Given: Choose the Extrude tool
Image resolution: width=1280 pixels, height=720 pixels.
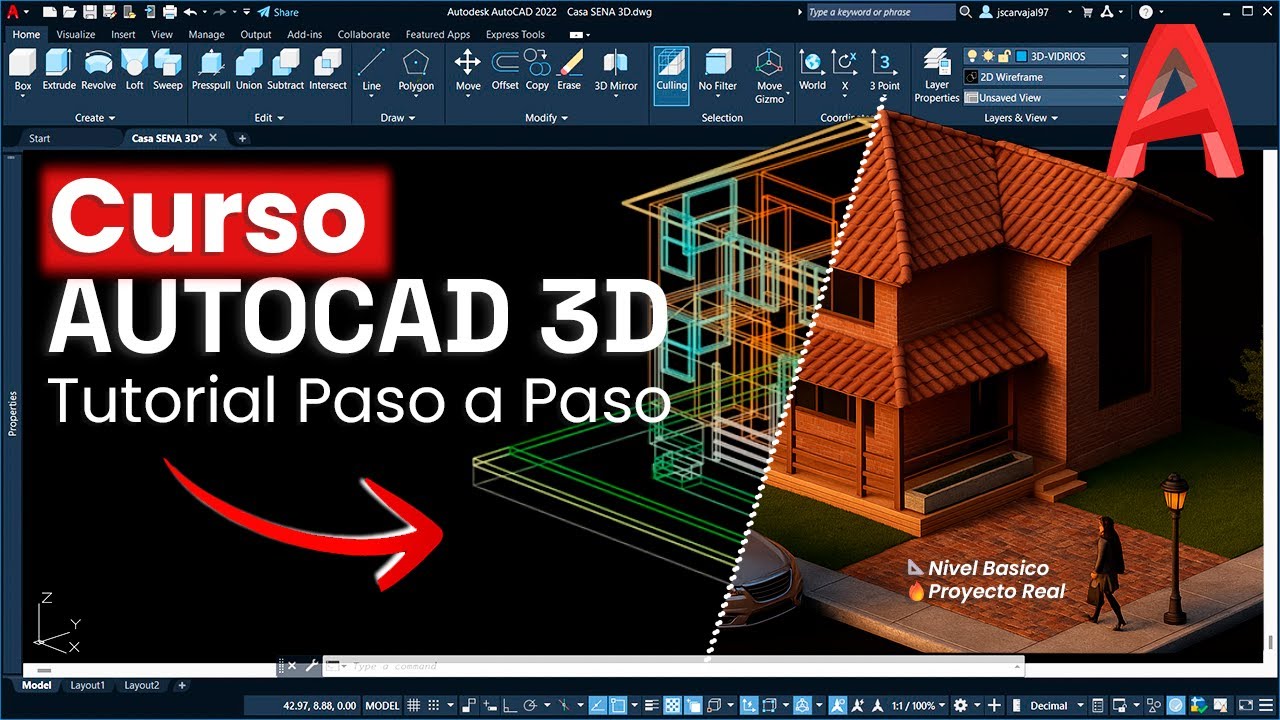Looking at the screenshot, I should (59, 70).
